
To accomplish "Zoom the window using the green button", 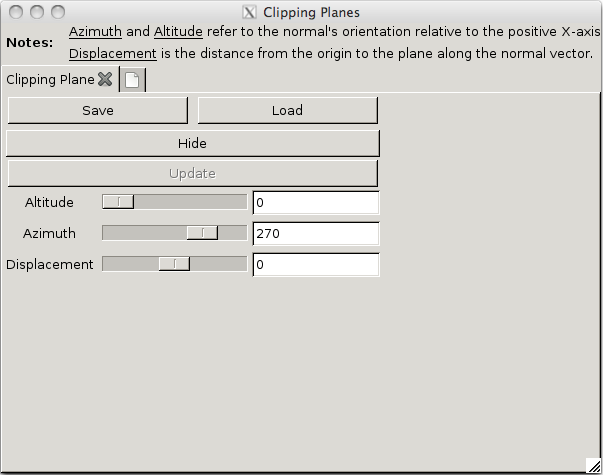I will click(57, 13).
